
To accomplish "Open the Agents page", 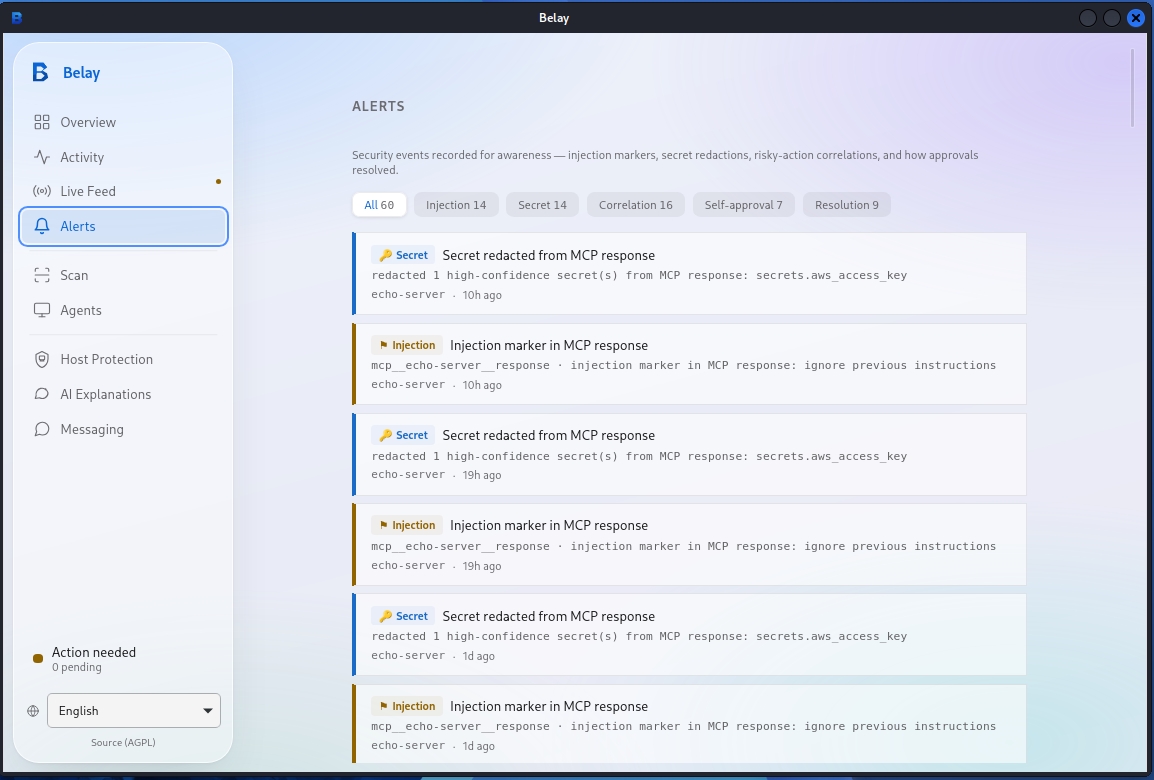I will click(x=124, y=310).
